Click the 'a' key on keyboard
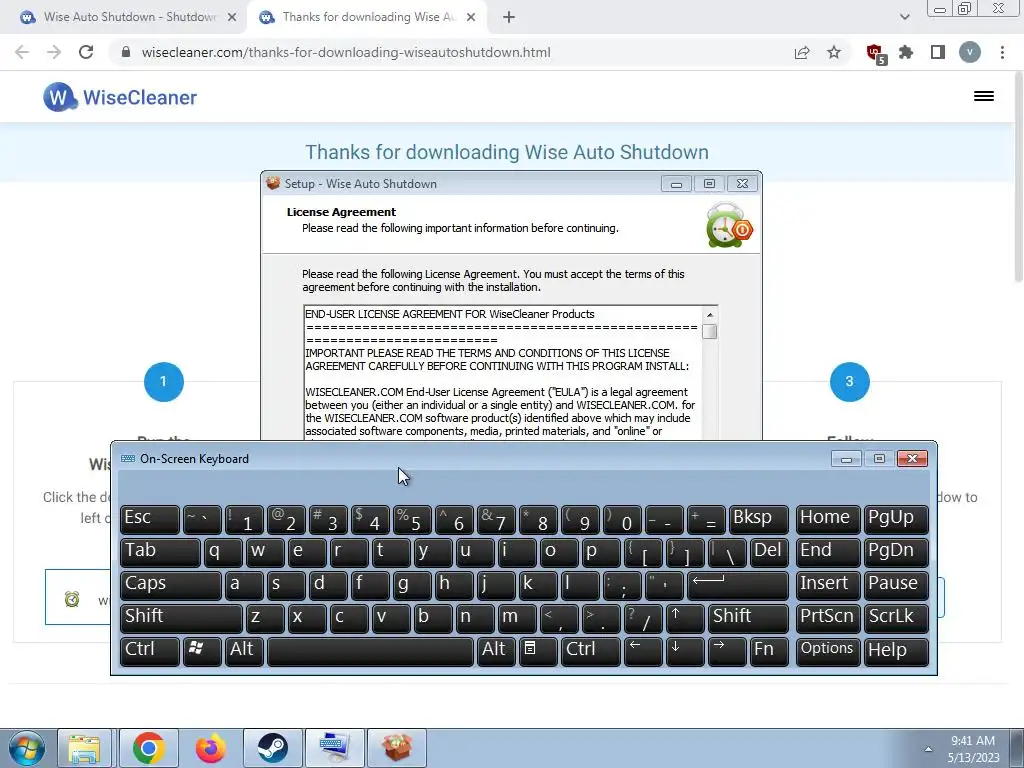Screen dimensions: 1024x768 point(244,585)
